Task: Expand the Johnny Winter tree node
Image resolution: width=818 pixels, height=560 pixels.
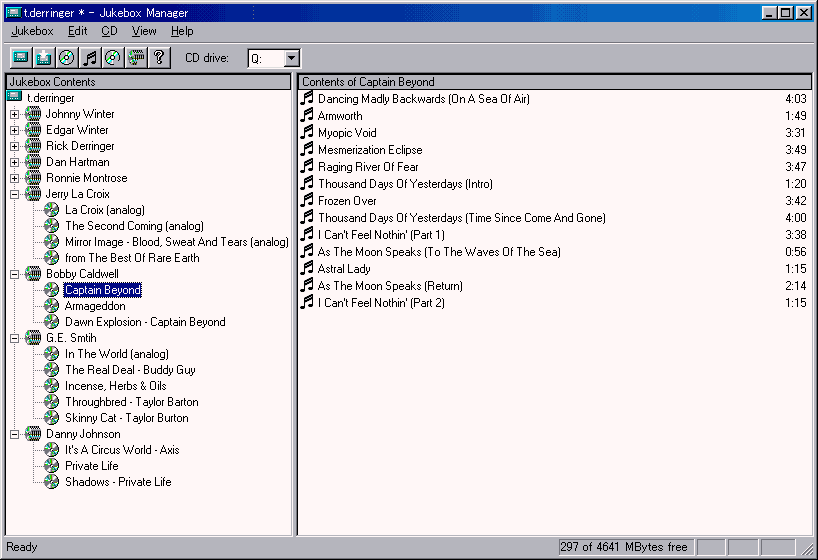Action: [x=14, y=114]
